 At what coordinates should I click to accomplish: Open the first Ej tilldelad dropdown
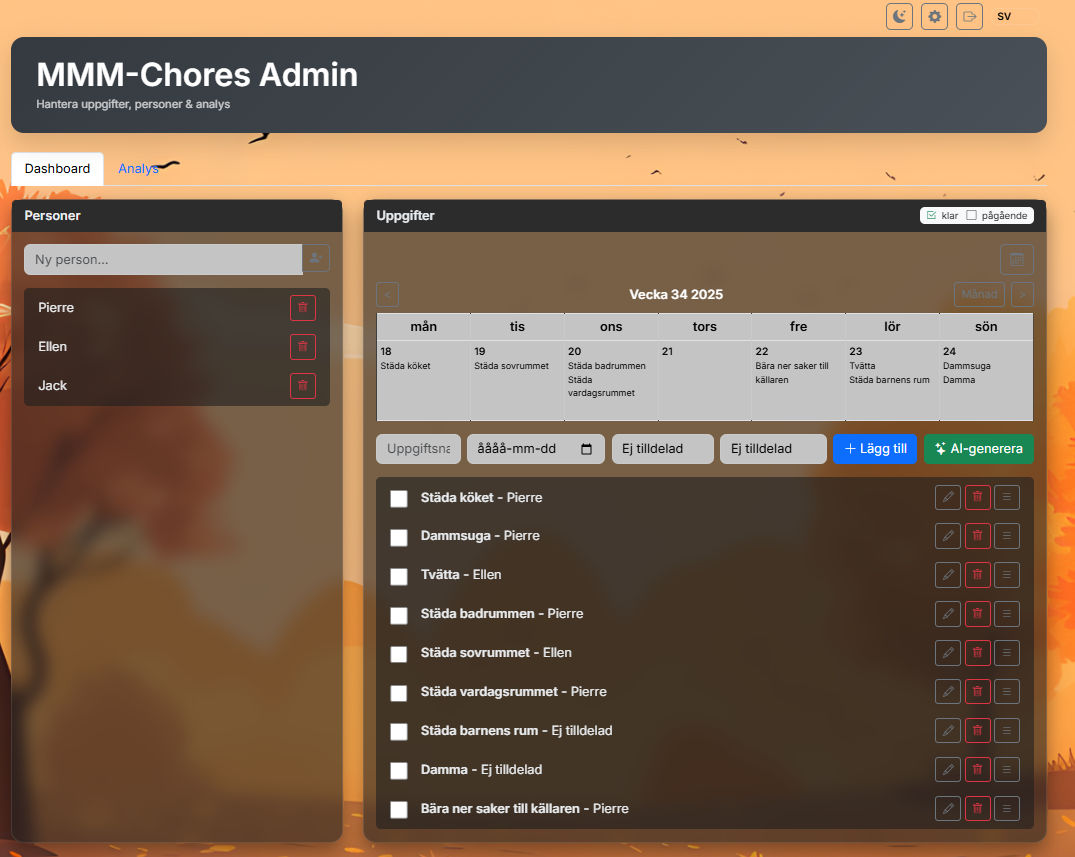[x=662, y=449]
